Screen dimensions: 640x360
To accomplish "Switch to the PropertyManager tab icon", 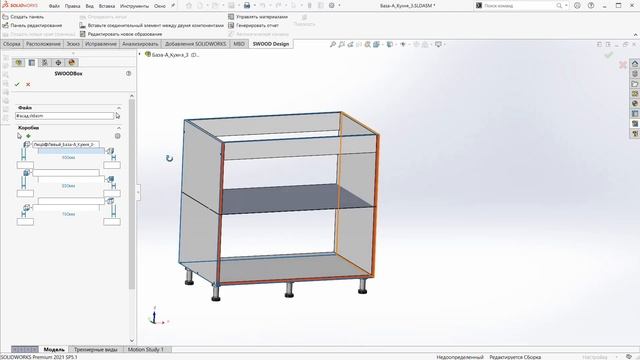I will 31,62.
